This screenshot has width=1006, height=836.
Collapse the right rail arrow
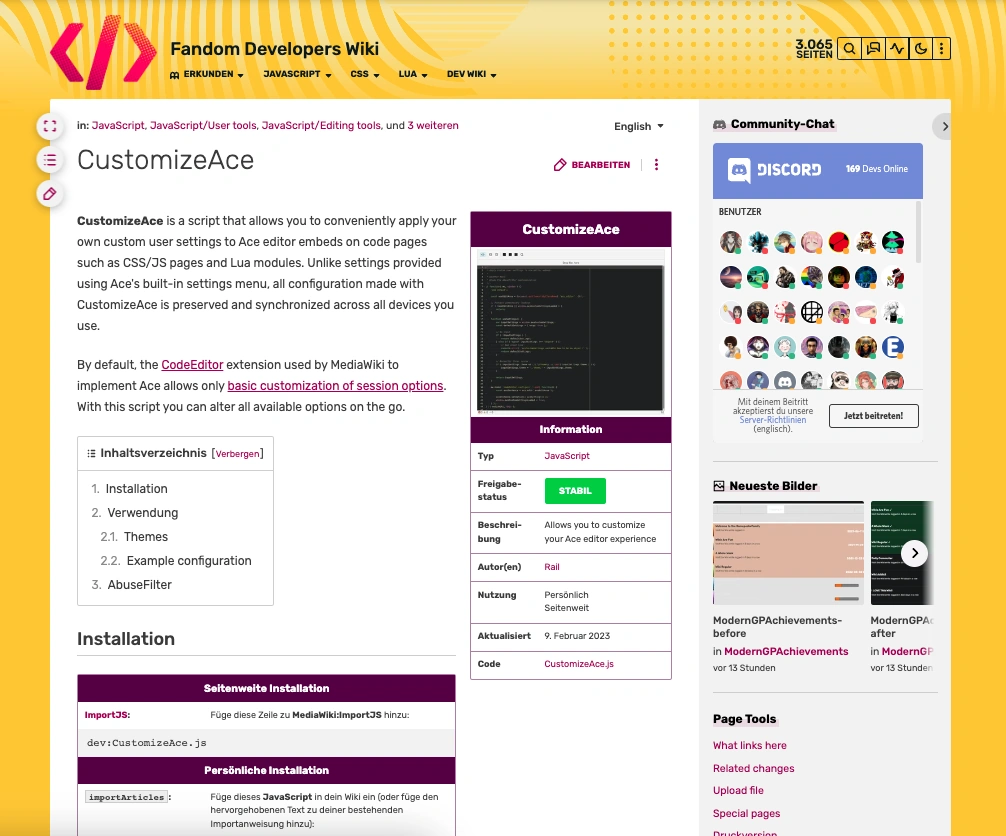(x=944, y=126)
